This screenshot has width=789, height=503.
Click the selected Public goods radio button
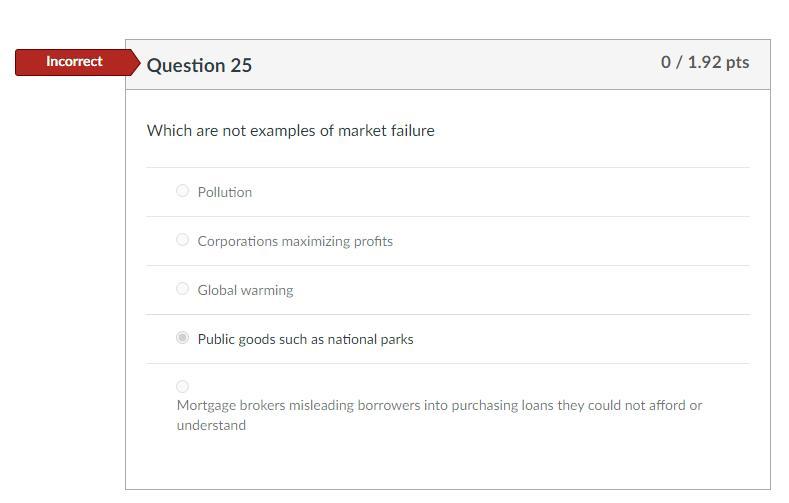click(x=182, y=338)
